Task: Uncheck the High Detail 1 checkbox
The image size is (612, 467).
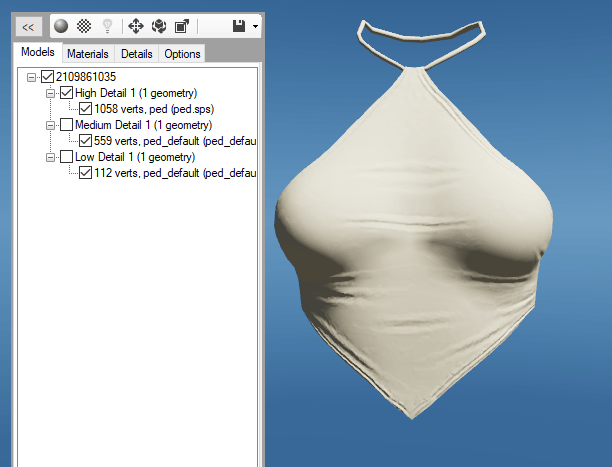Action: coord(66,93)
